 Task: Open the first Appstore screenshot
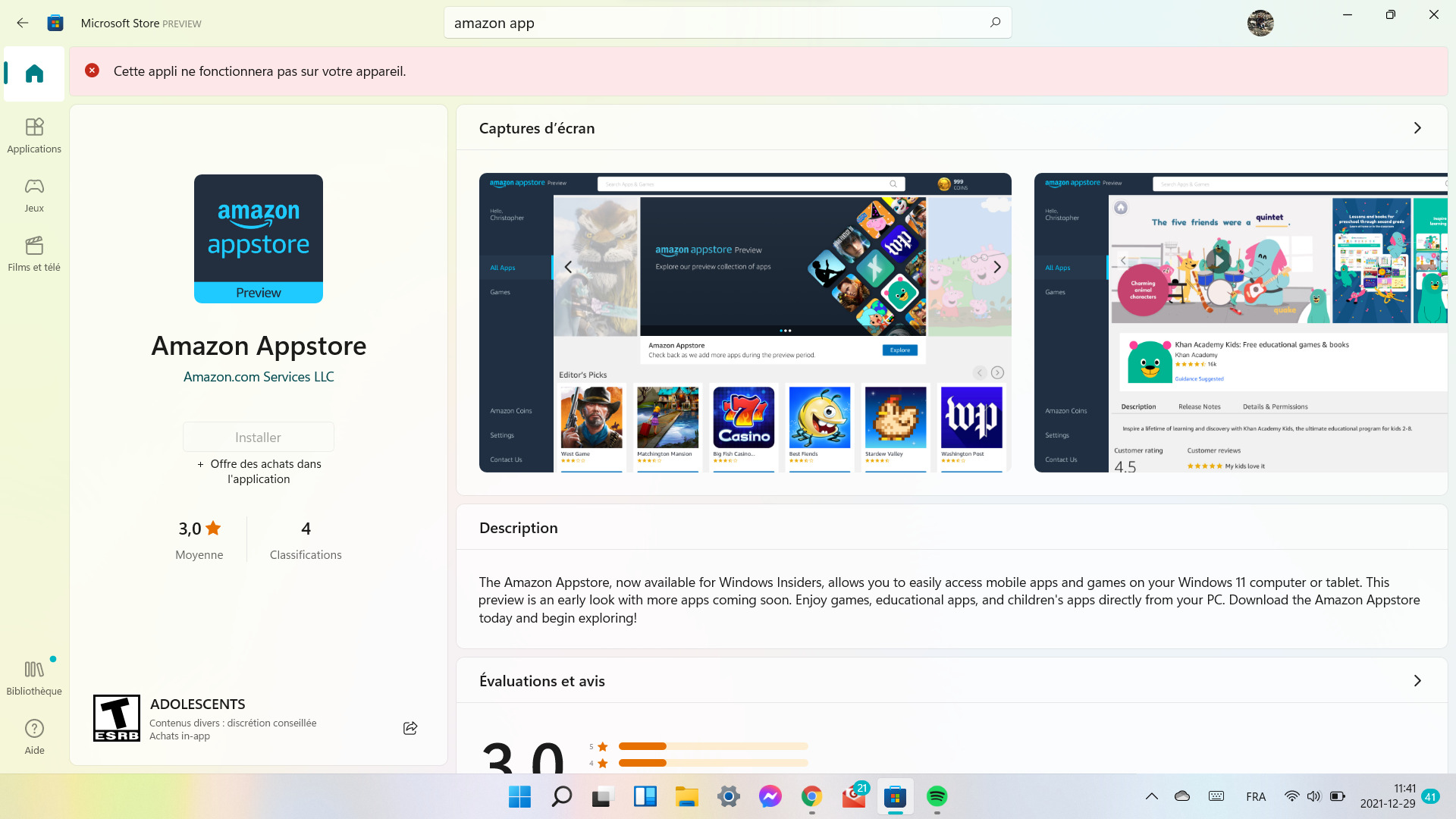click(745, 322)
